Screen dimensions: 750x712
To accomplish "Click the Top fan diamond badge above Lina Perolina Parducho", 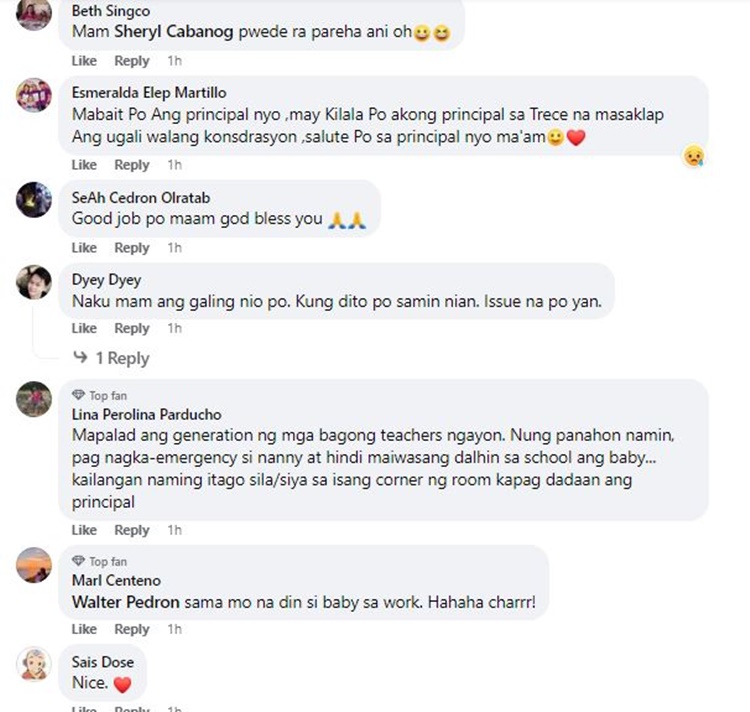I will point(78,395).
